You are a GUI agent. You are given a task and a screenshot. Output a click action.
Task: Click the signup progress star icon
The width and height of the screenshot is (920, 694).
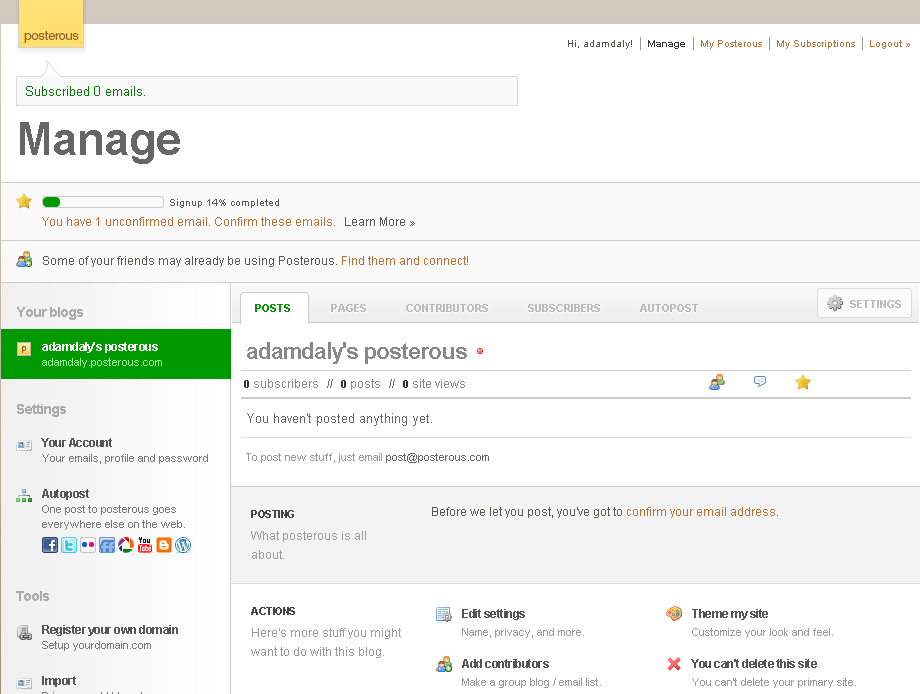tap(24, 202)
